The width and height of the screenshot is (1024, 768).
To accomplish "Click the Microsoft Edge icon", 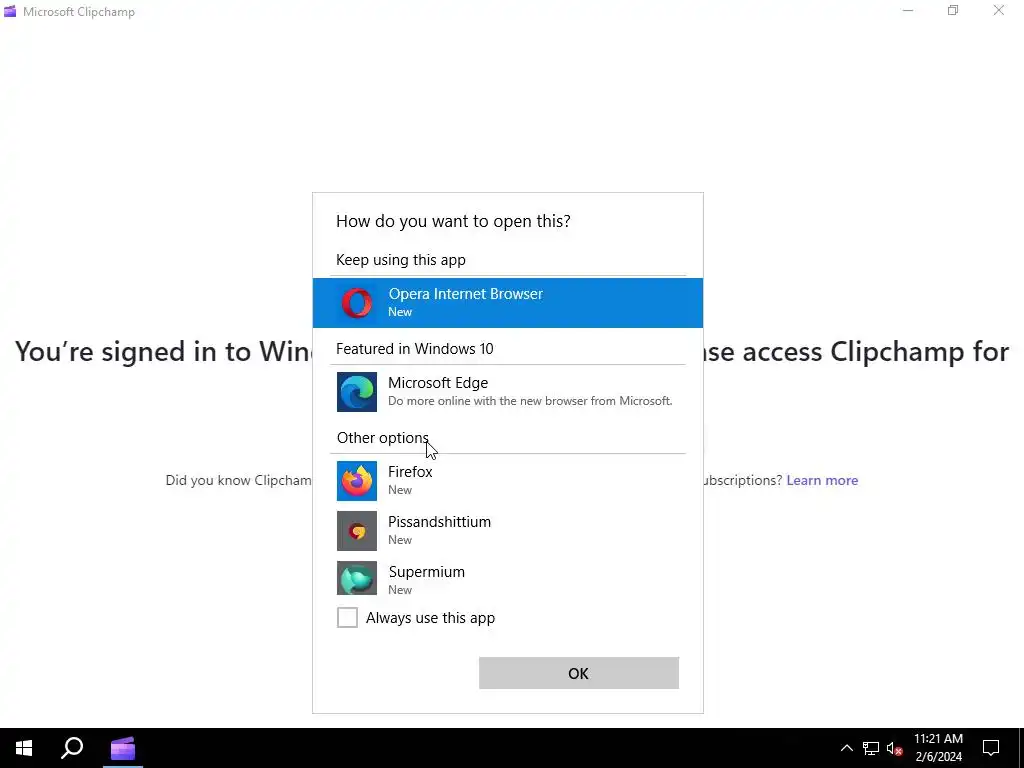I will point(357,392).
